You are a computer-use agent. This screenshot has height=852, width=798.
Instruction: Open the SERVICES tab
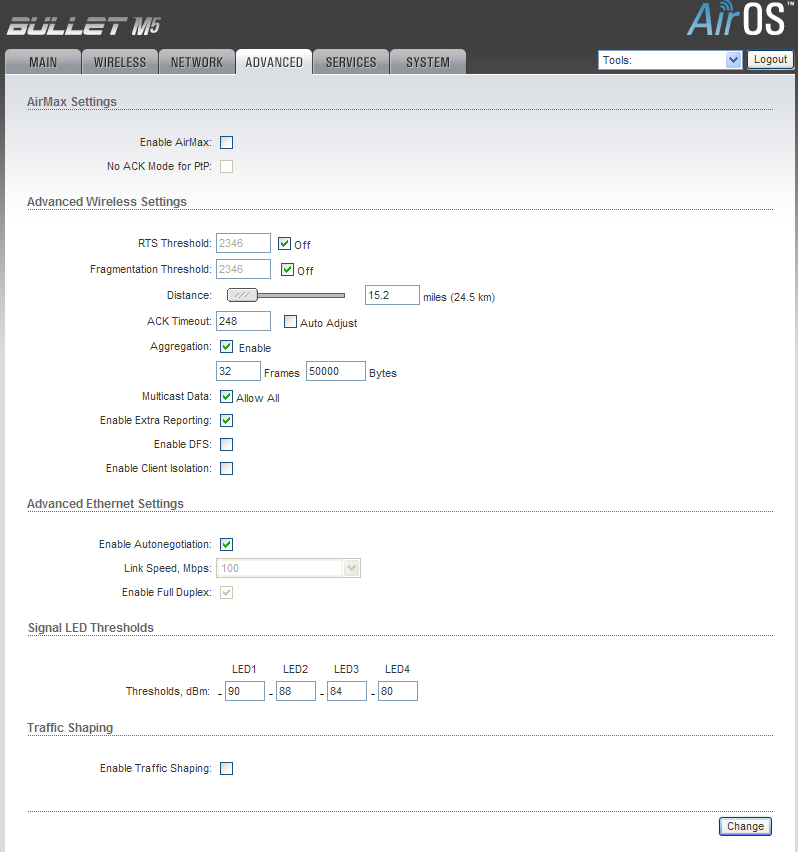(x=351, y=62)
